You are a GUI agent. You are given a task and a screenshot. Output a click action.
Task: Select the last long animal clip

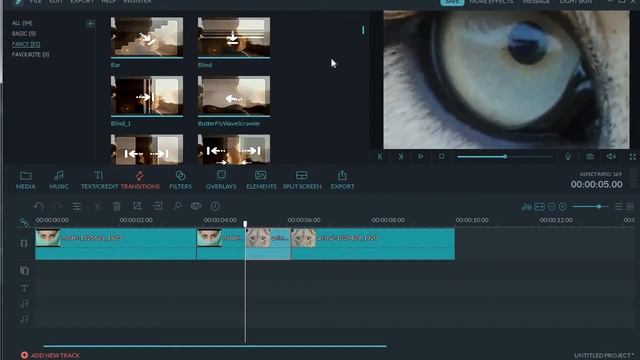coord(373,244)
